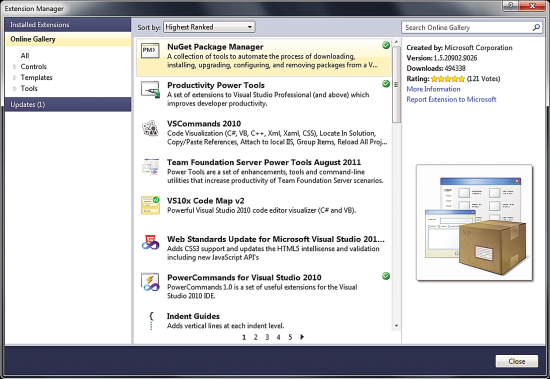Click Report Extension to Microsoft link
Image resolution: width=550 pixels, height=379 pixels.
pos(451,99)
